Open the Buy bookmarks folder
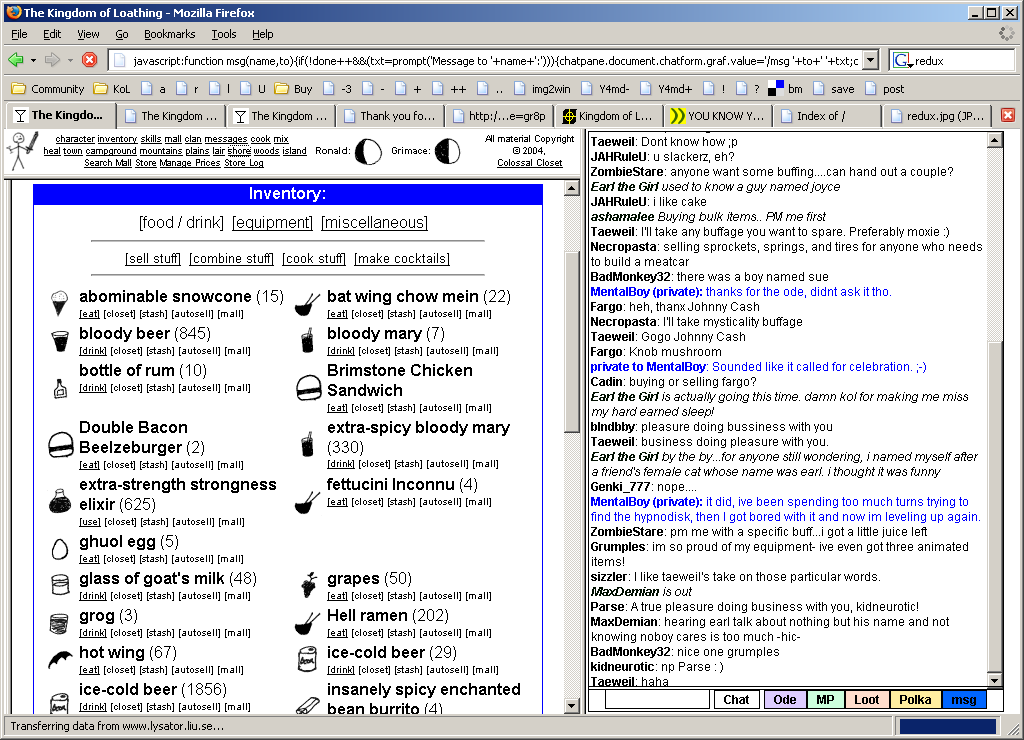Viewport: 1024px width, 740px height. 293,89
